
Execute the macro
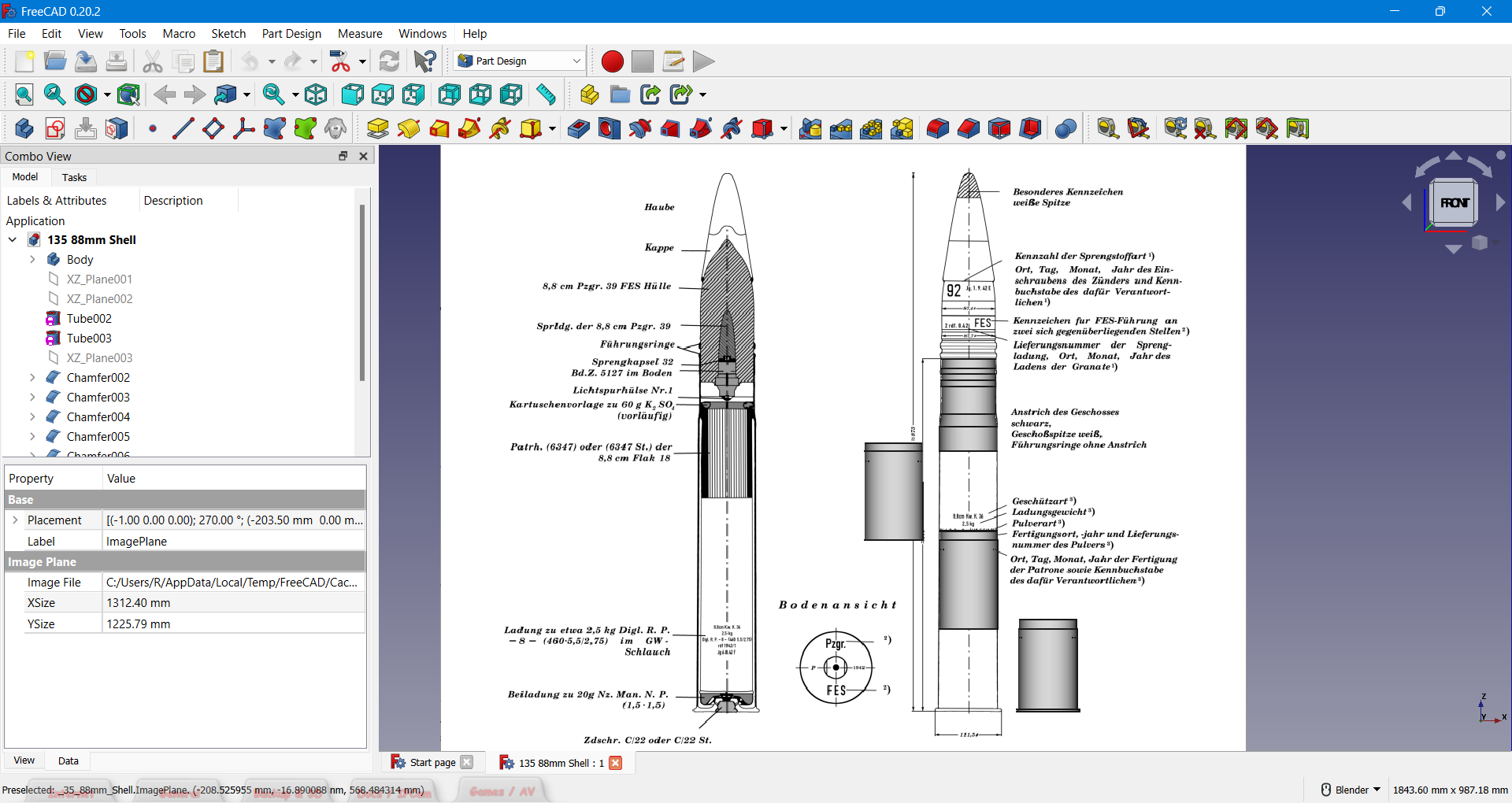tap(702, 61)
